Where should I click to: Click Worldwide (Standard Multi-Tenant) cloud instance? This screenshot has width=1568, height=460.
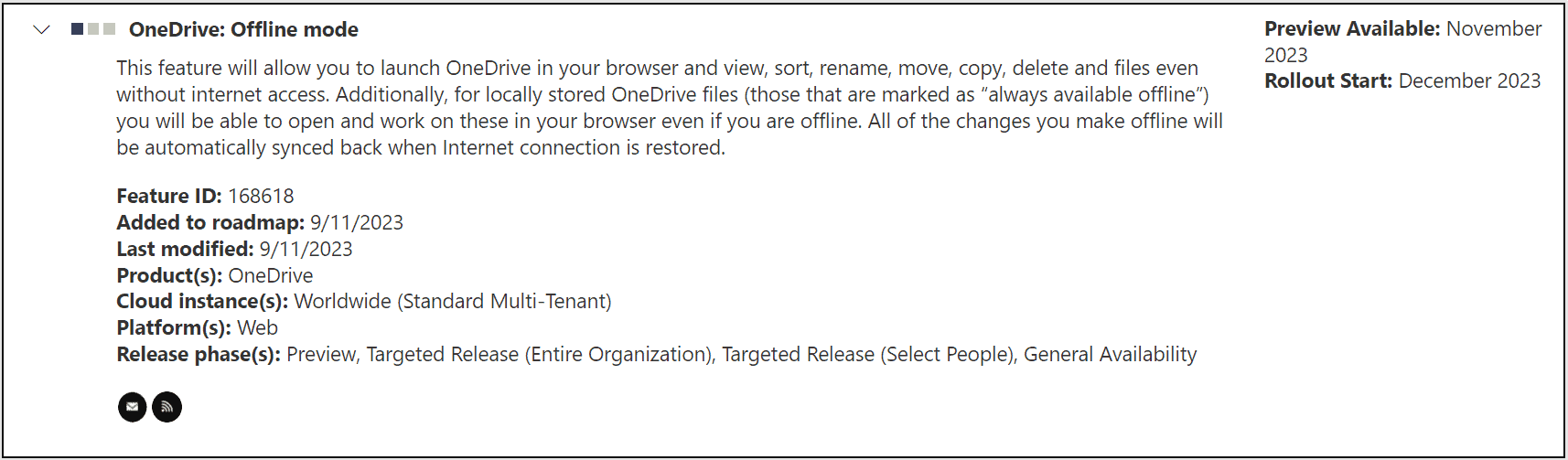(x=453, y=301)
